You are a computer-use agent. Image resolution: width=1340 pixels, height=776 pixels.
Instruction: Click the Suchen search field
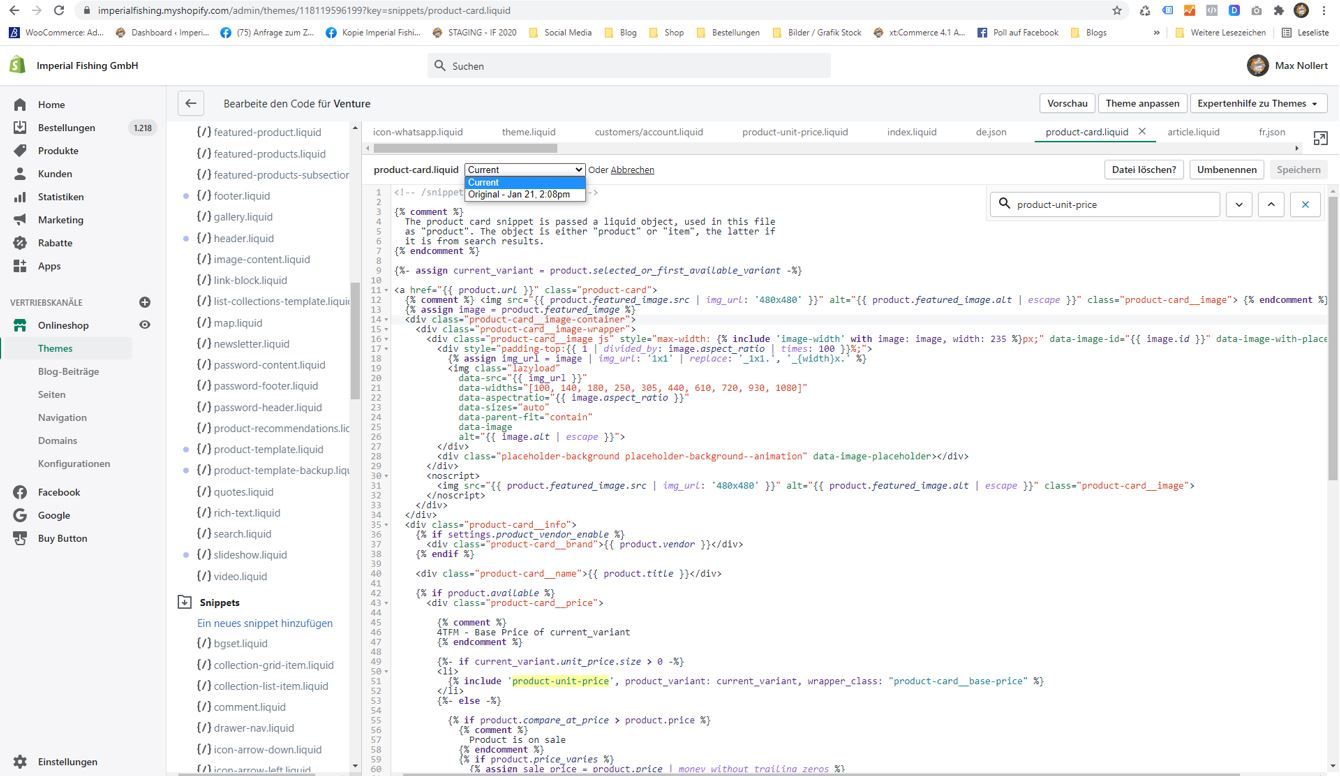(630, 66)
